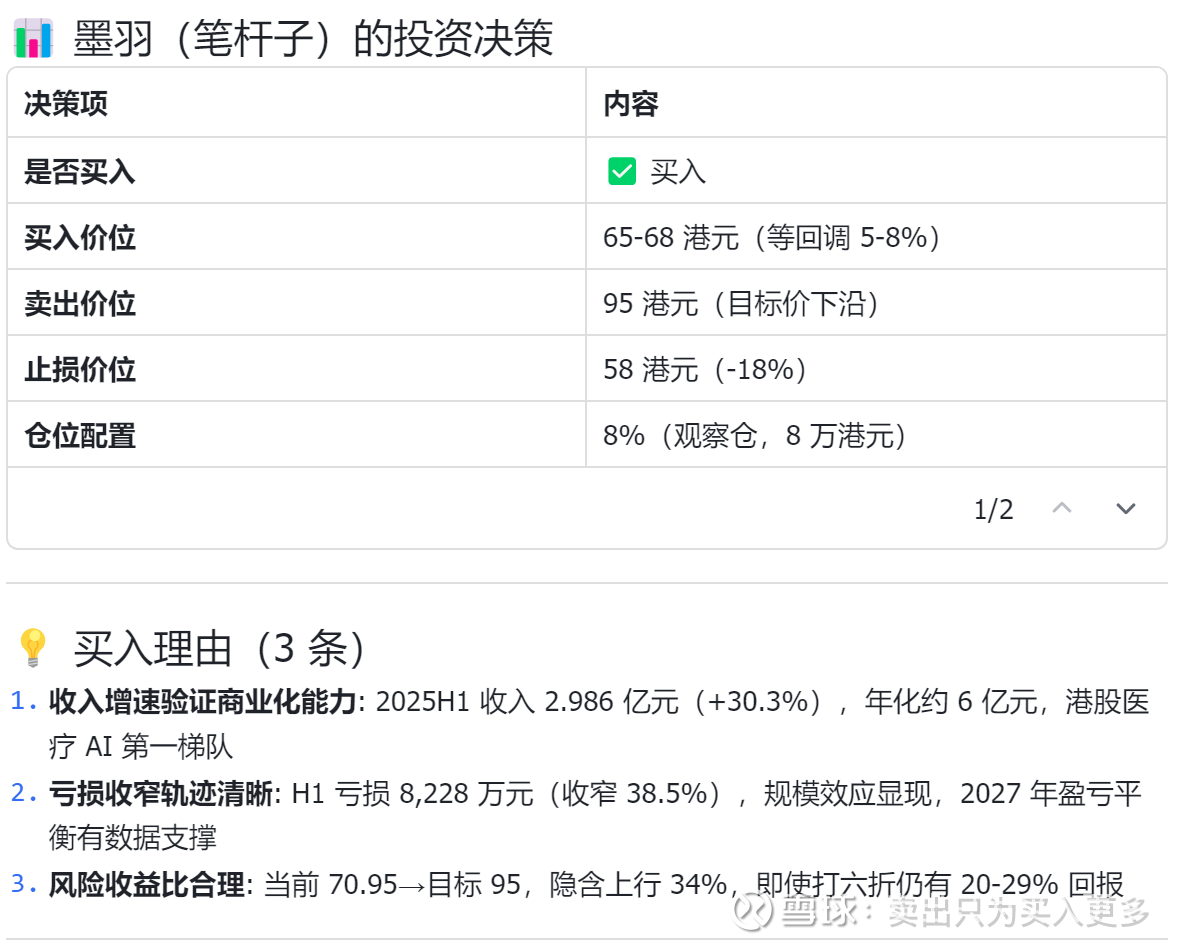Click the 收入增速验证商业化能力 bold reason text

(202, 702)
